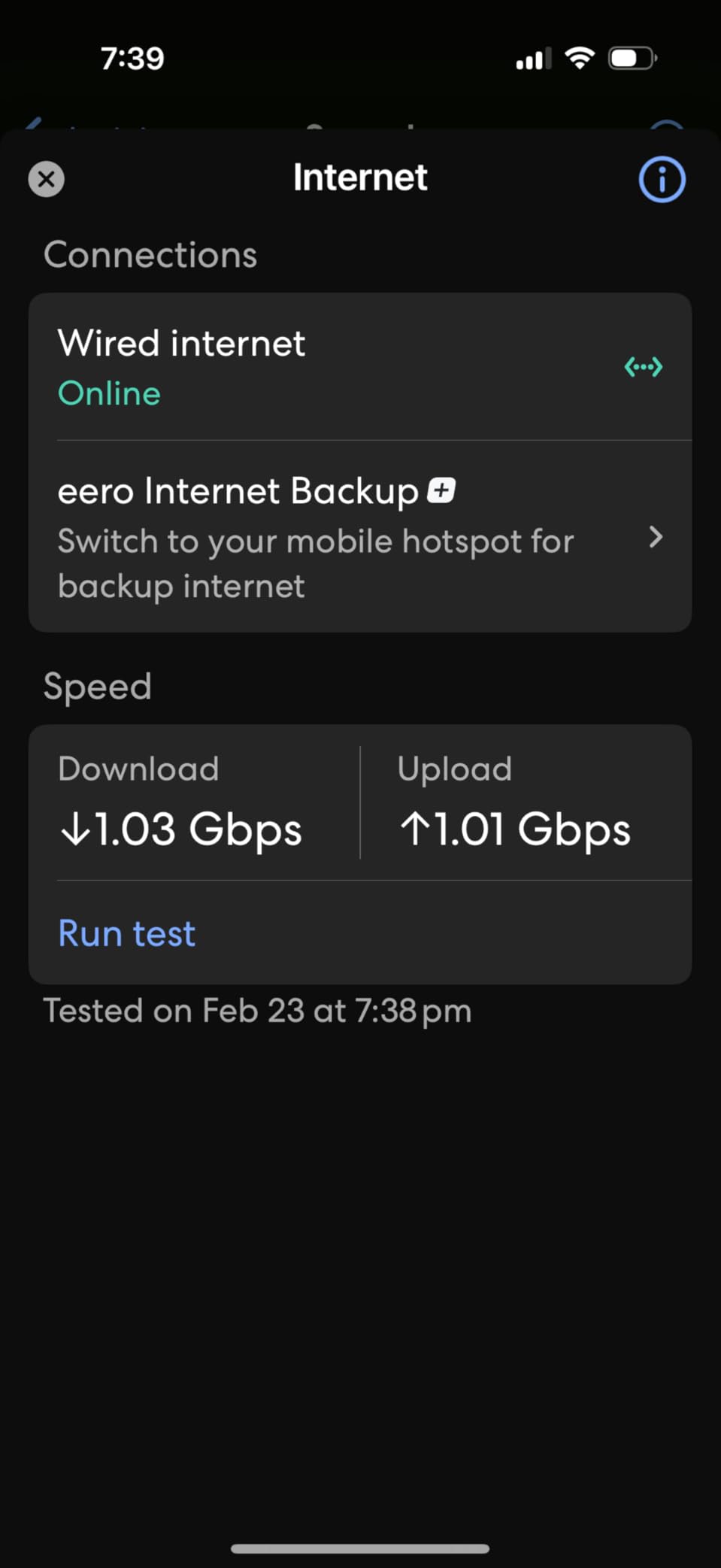
Task: Tap the battery indicator in status bar
Action: [632, 58]
